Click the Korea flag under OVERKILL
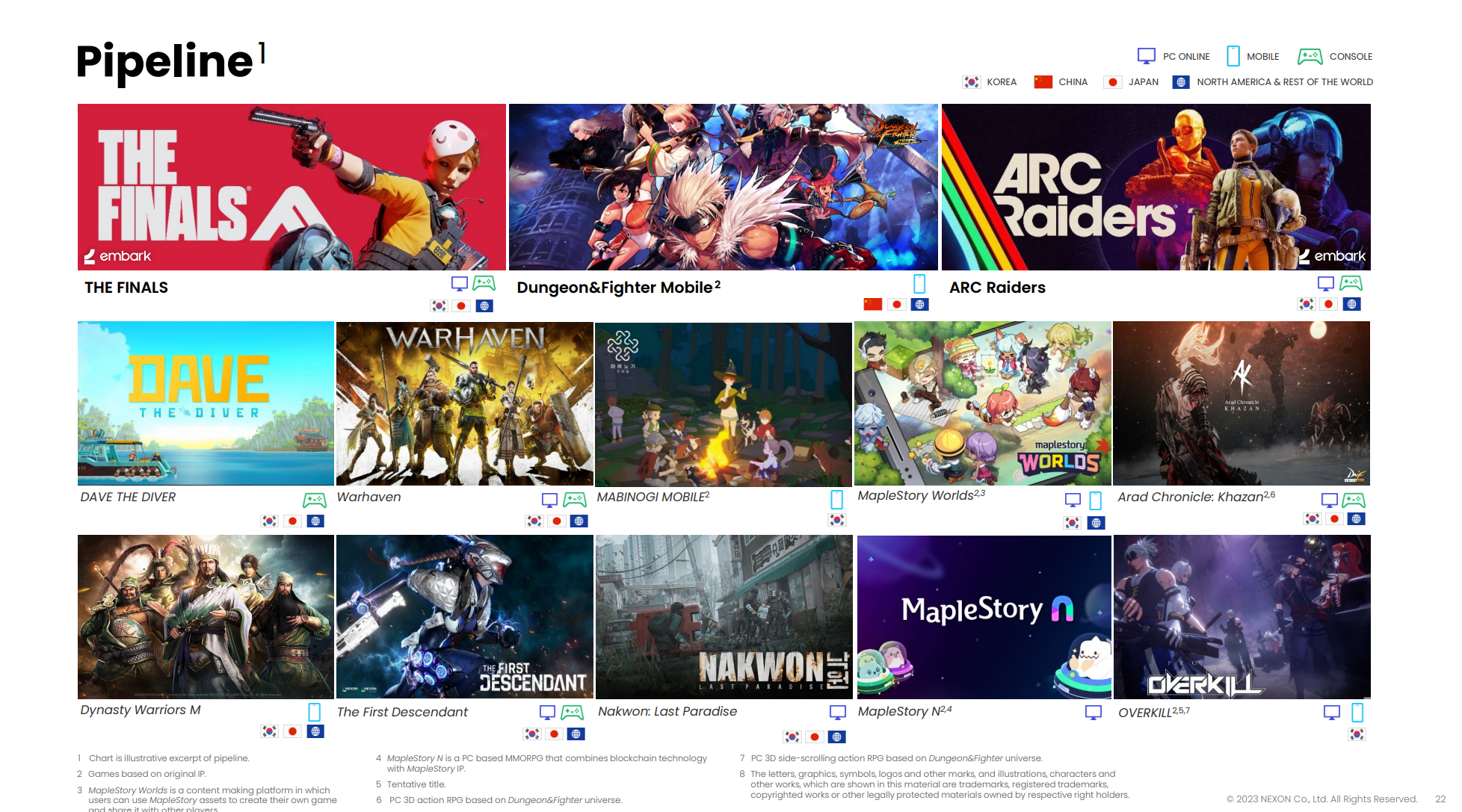Image resolution: width=1462 pixels, height=812 pixels. [1357, 734]
